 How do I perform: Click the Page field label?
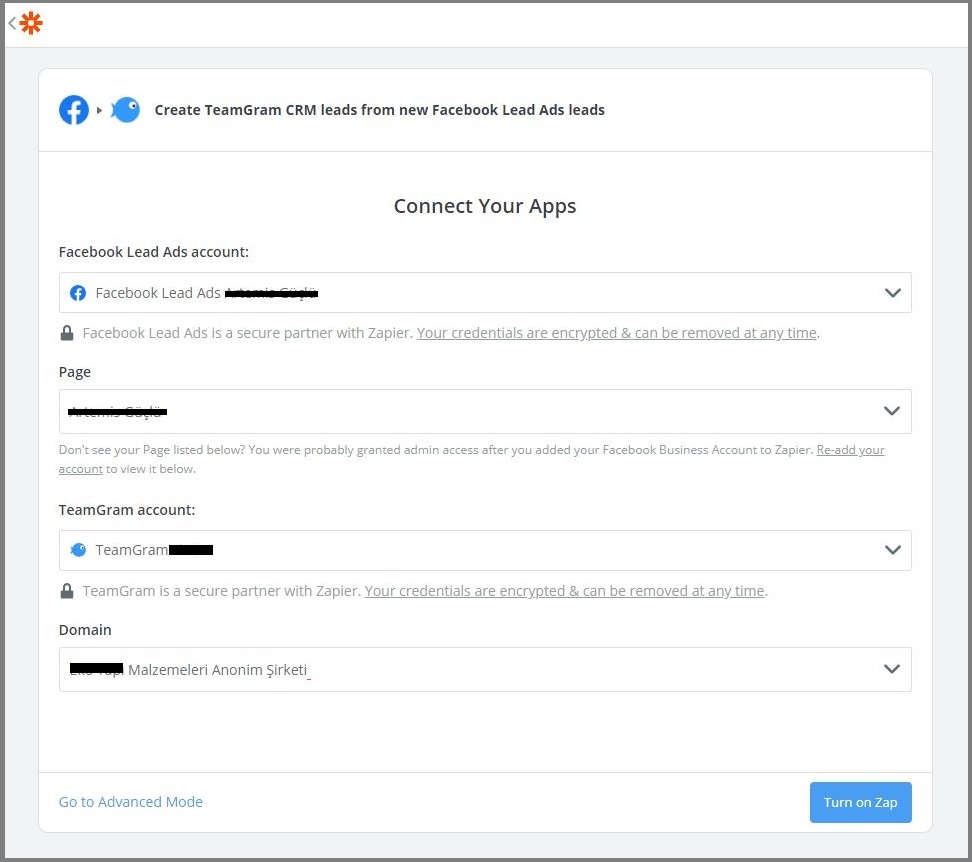[74, 372]
